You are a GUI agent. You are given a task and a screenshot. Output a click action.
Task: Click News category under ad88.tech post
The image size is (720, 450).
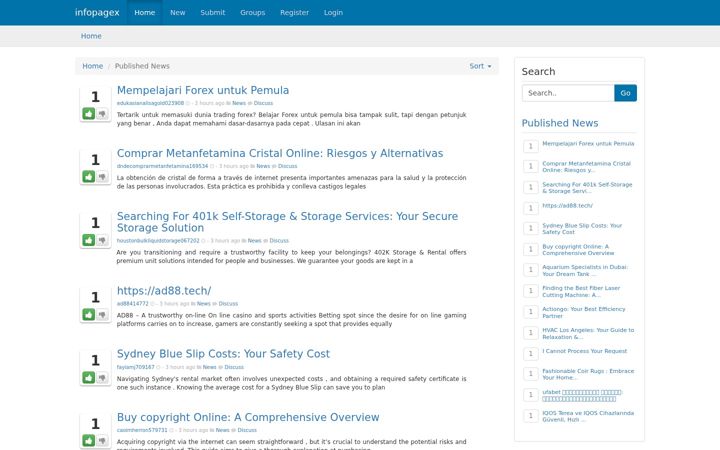click(x=203, y=304)
